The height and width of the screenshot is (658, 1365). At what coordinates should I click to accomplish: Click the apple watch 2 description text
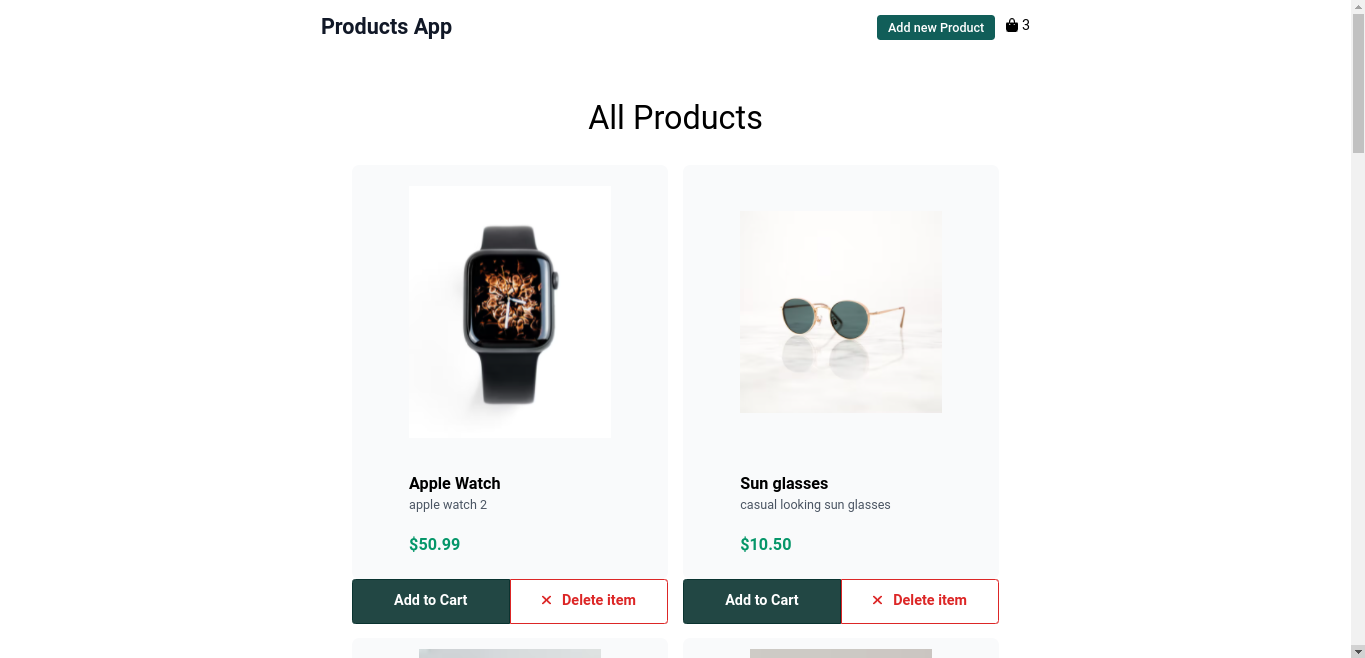coord(447,505)
